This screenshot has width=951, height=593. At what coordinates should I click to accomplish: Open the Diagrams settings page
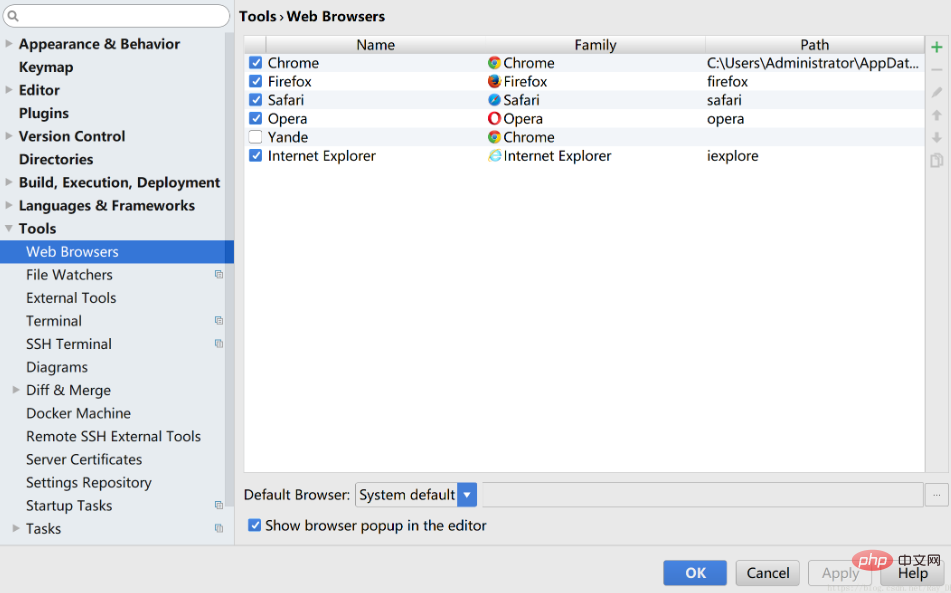57,367
